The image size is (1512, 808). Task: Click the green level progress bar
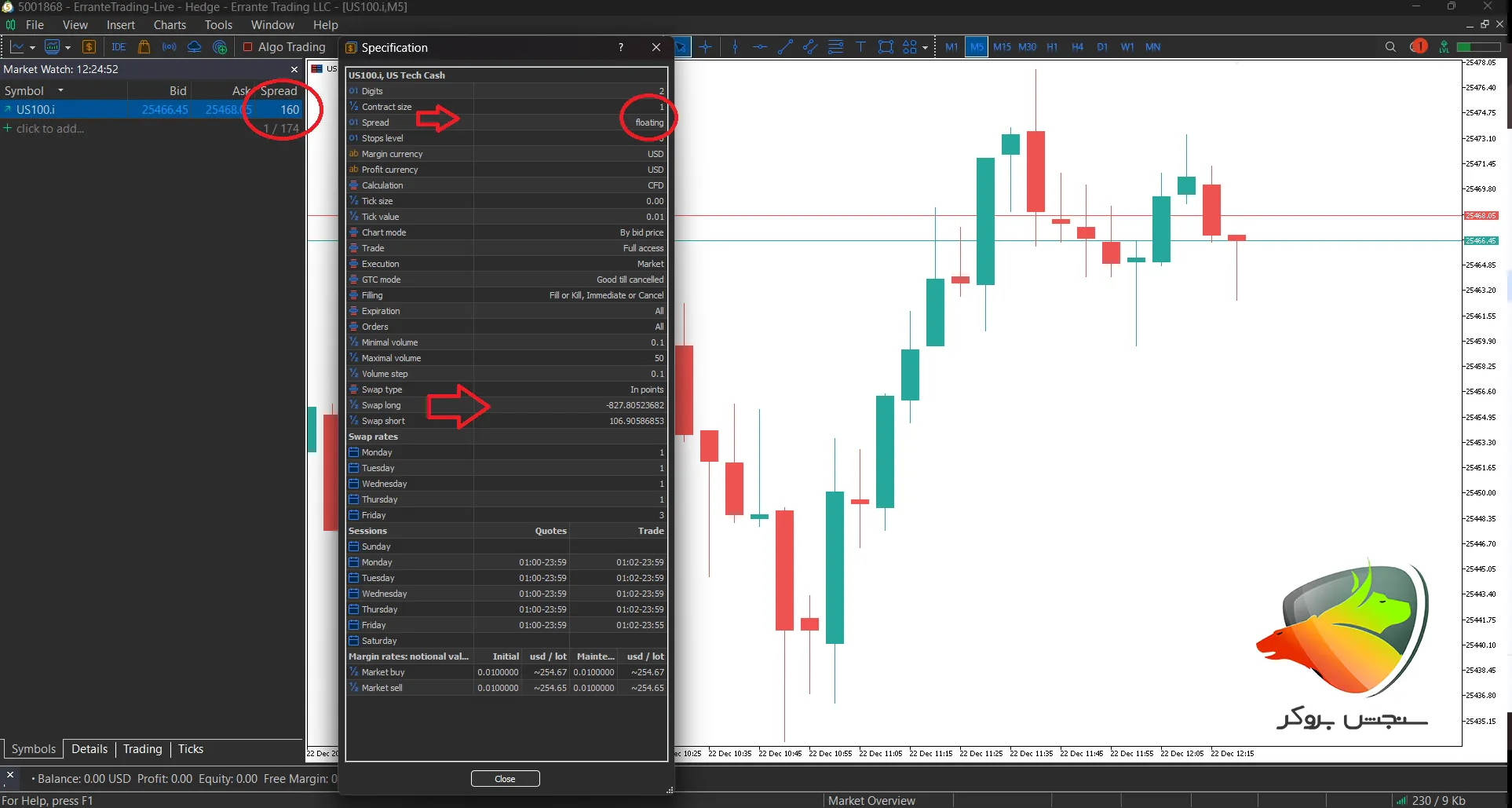(x=1478, y=47)
